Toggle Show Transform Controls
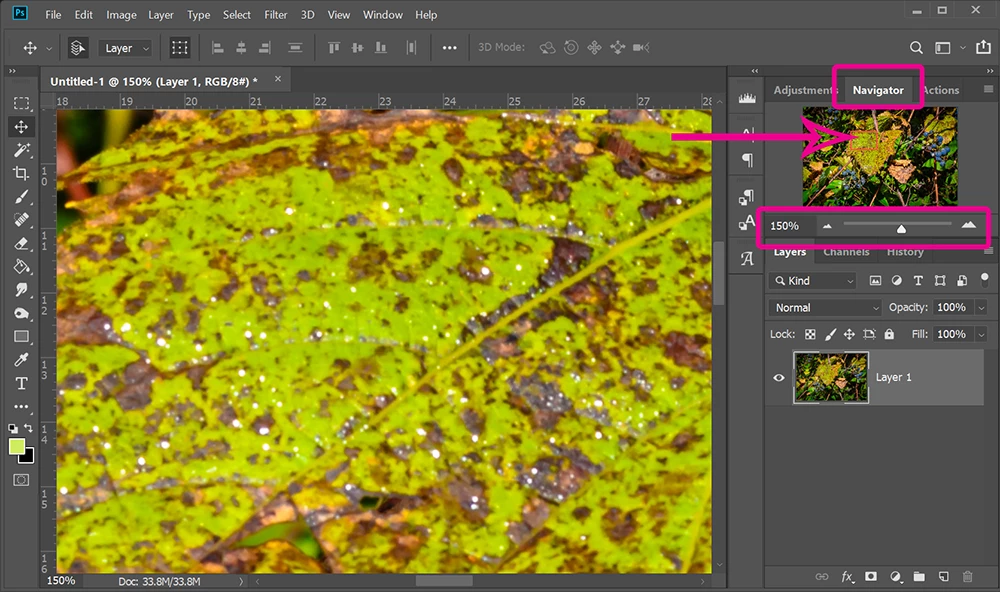1000x592 pixels. point(180,48)
